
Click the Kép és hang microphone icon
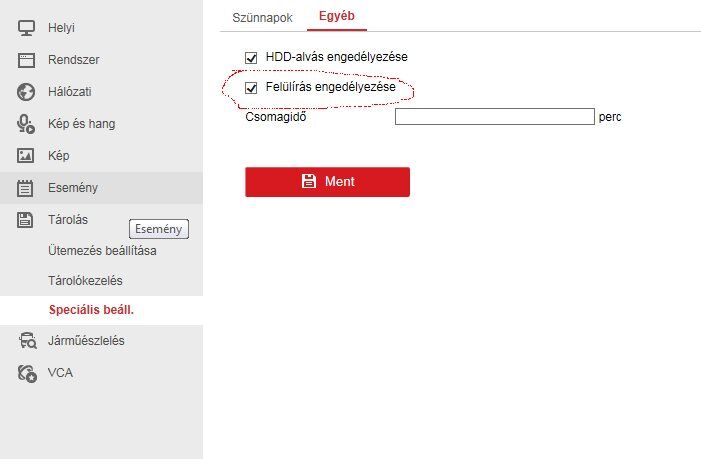point(26,124)
